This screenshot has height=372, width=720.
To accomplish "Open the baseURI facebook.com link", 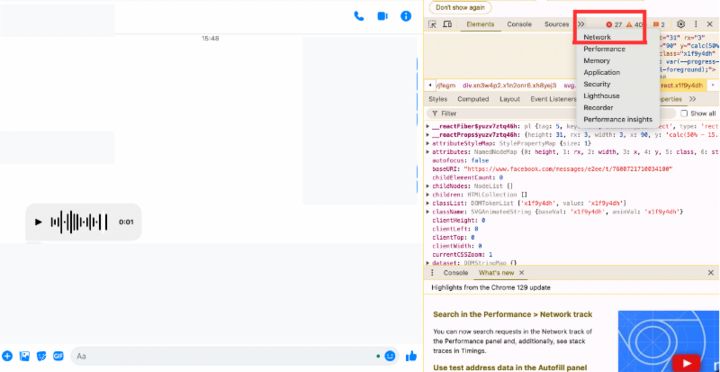I will coord(568,169).
